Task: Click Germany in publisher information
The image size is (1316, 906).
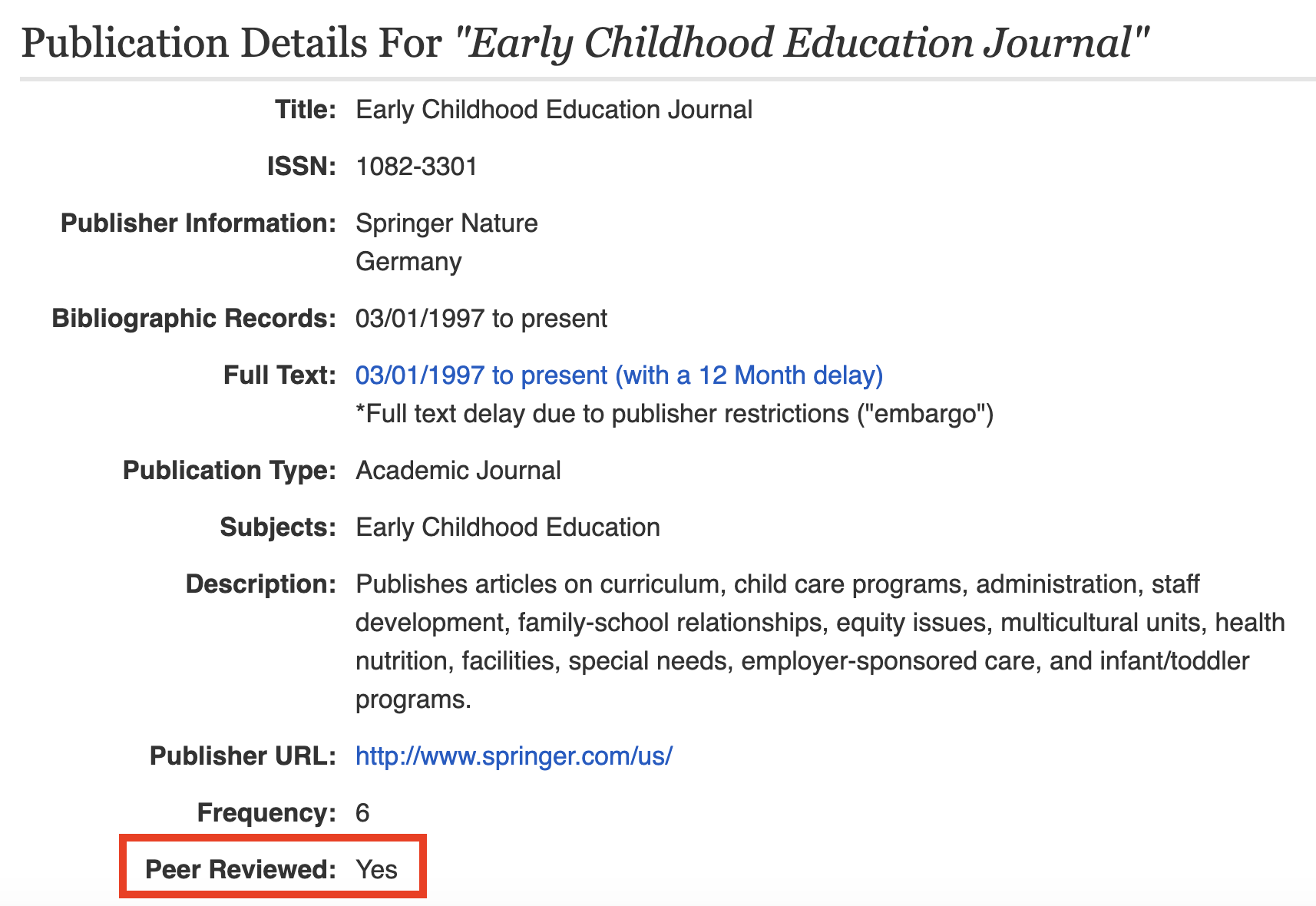Action: coord(408,262)
